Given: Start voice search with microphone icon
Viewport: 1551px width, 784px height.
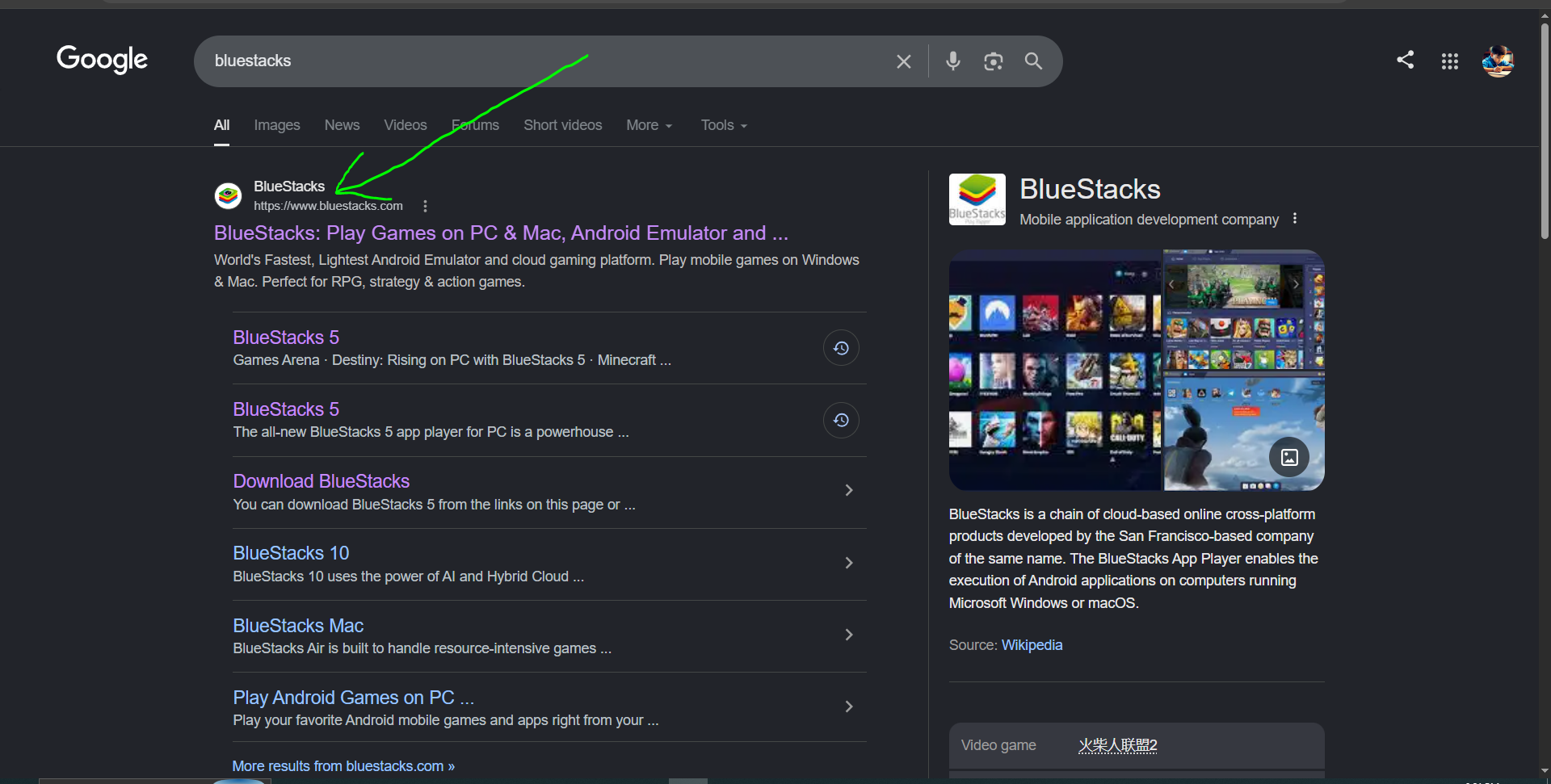Looking at the screenshot, I should [953, 61].
